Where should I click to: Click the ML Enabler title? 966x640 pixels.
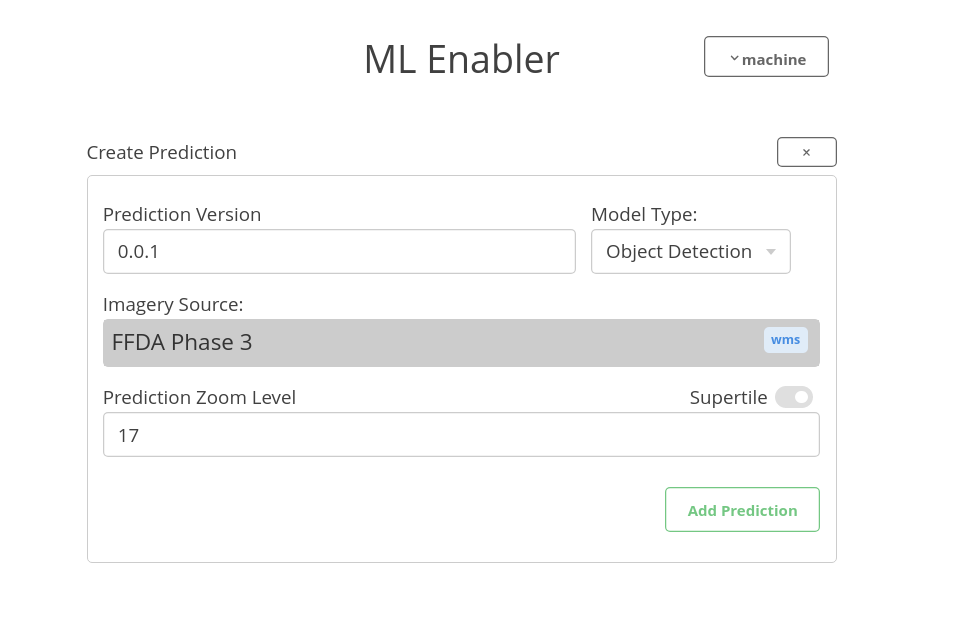461,58
